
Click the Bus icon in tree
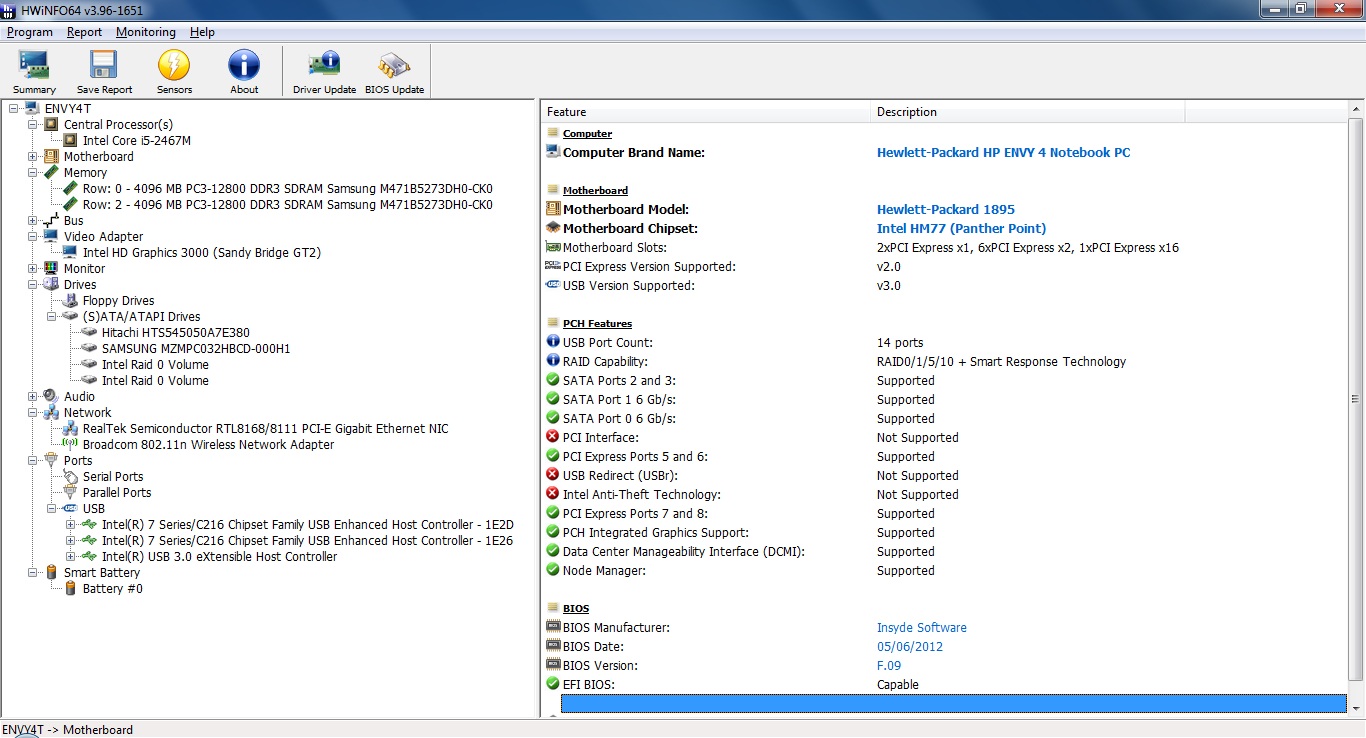click(x=51, y=220)
